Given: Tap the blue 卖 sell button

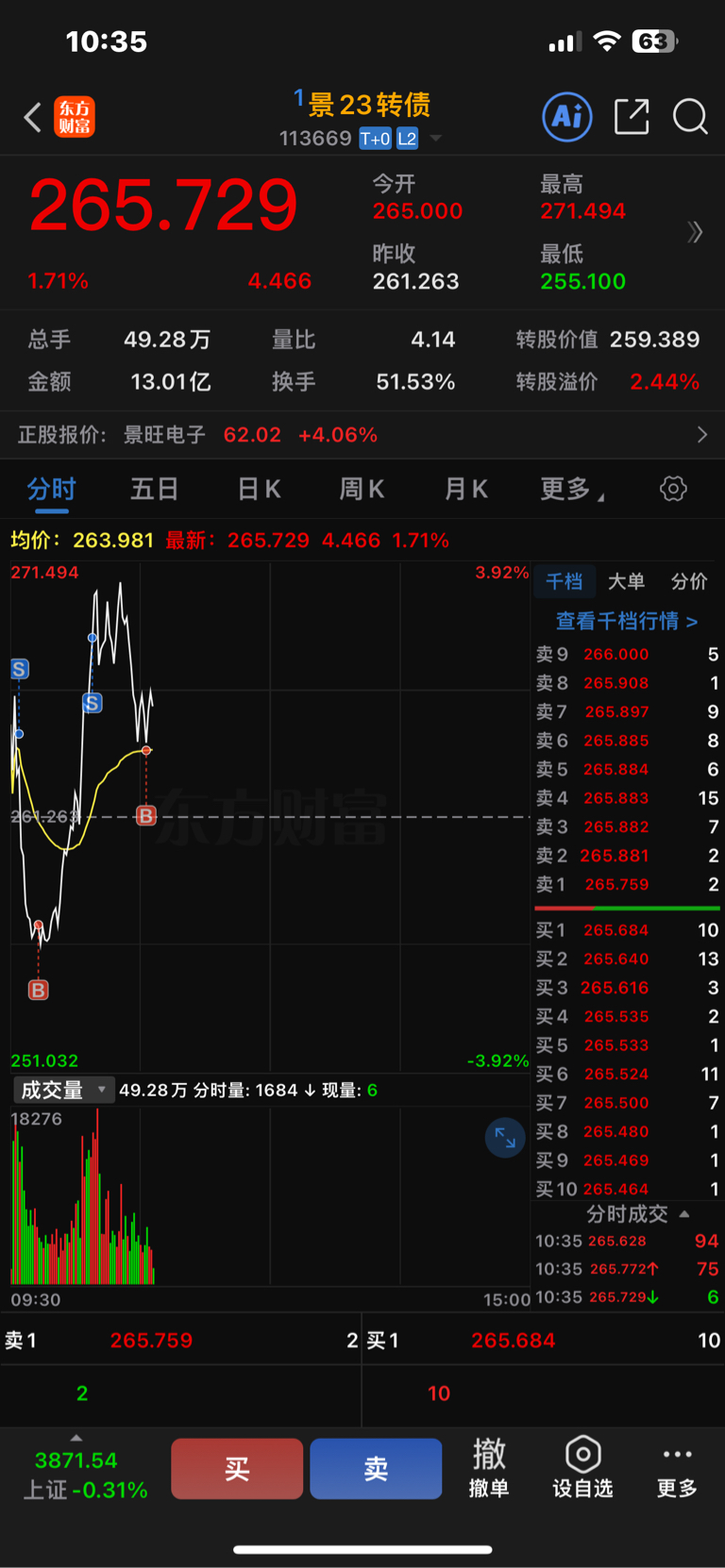Looking at the screenshot, I should point(376,1468).
